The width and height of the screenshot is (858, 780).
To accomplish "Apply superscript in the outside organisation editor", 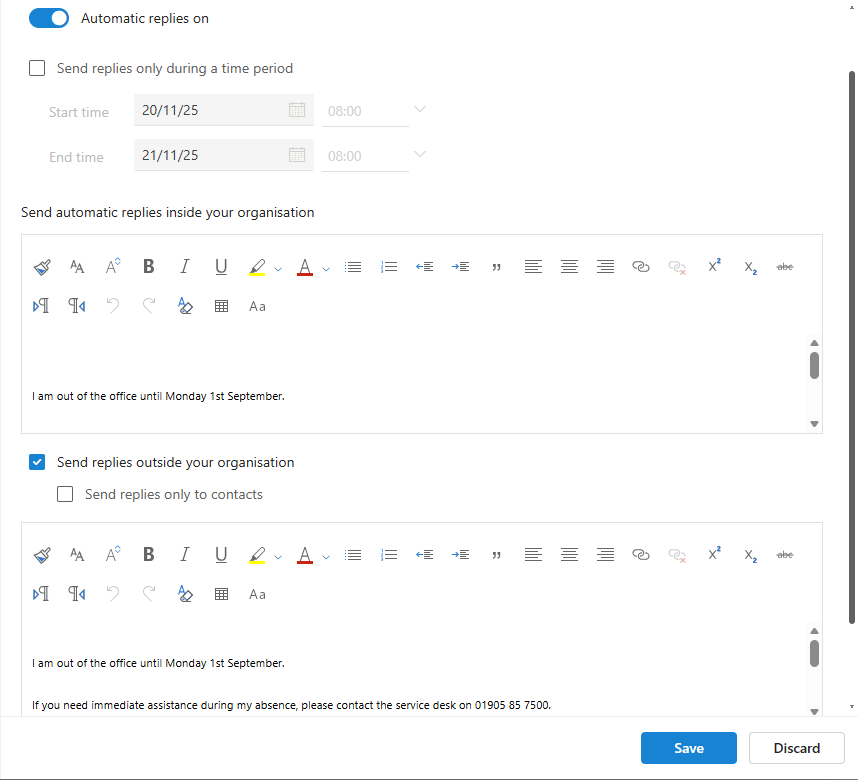I will point(714,555).
